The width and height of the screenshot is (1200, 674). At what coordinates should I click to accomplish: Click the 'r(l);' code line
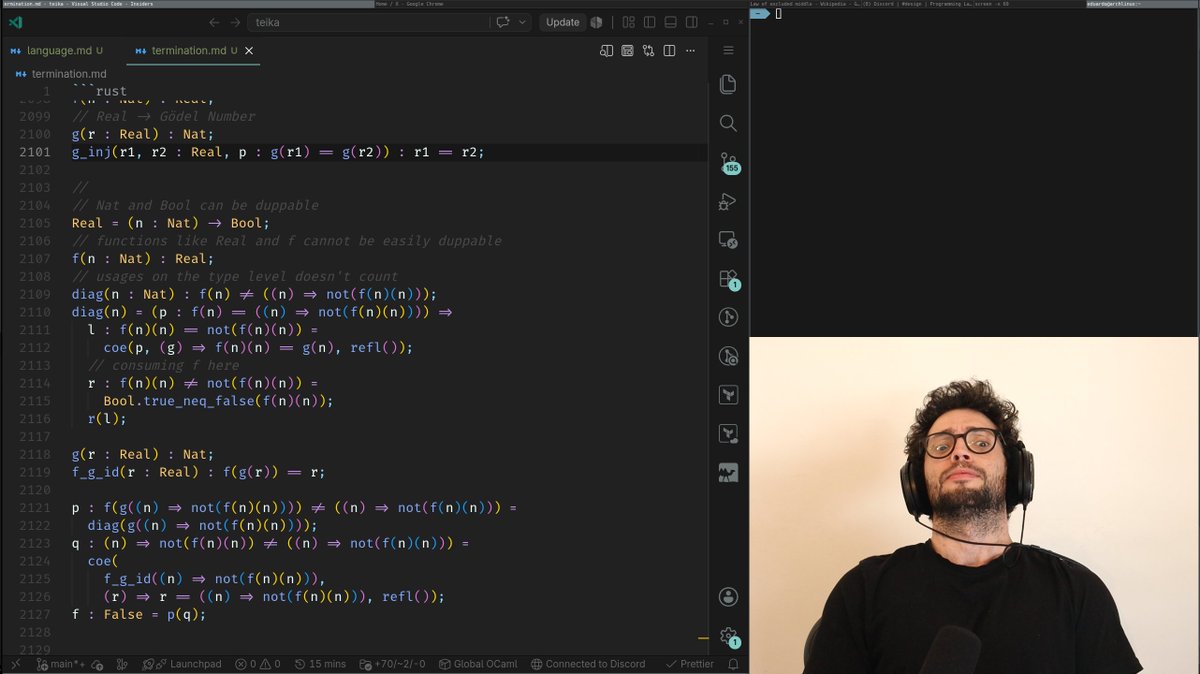(108, 419)
